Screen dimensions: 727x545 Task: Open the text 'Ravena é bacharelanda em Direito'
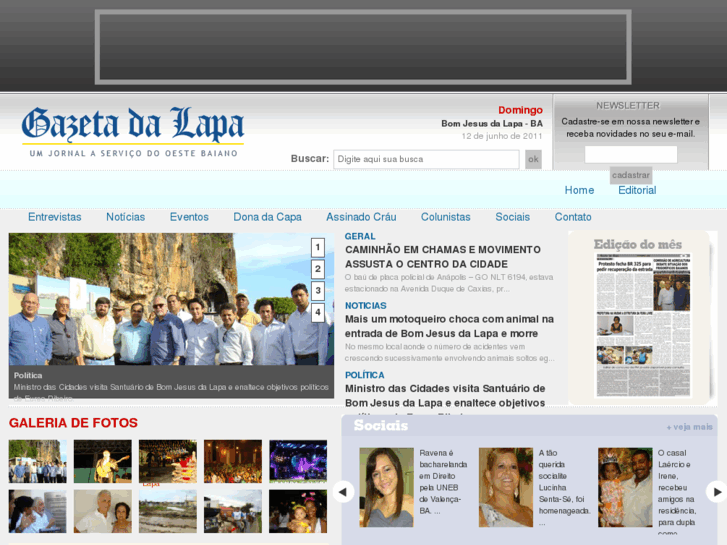pos(443,481)
